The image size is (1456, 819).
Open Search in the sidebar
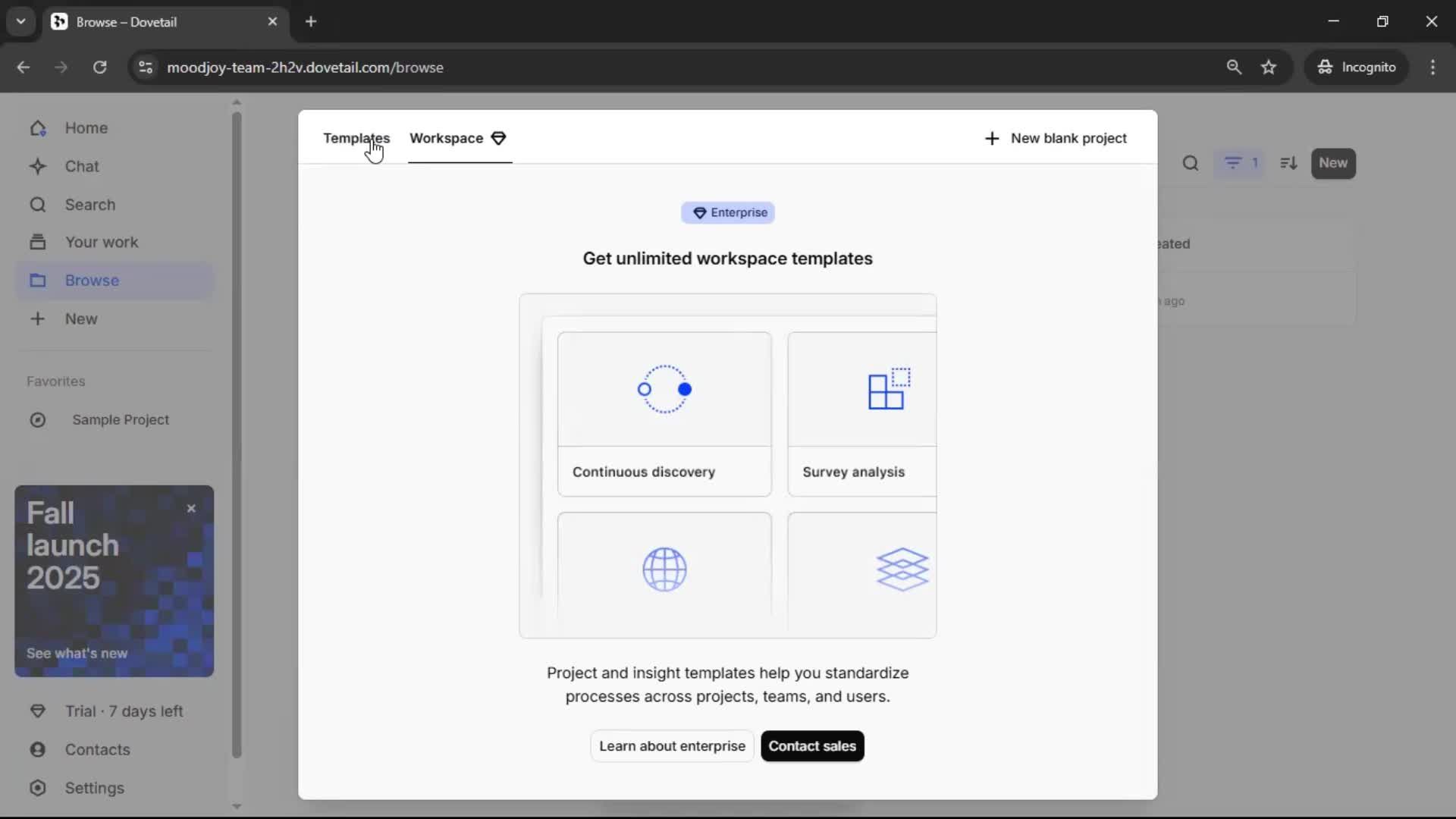tap(89, 205)
